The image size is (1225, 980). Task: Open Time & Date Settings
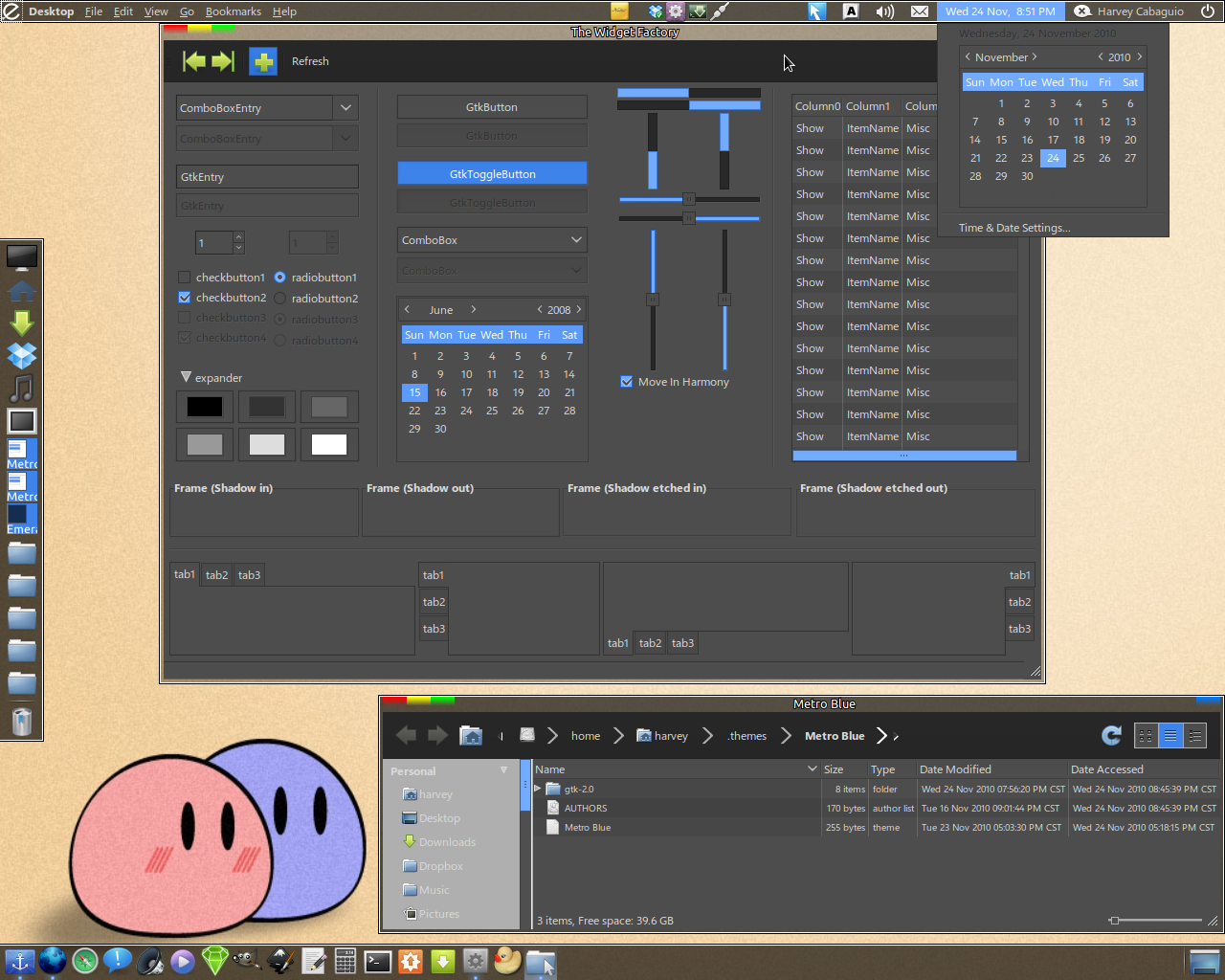[x=1014, y=228]
